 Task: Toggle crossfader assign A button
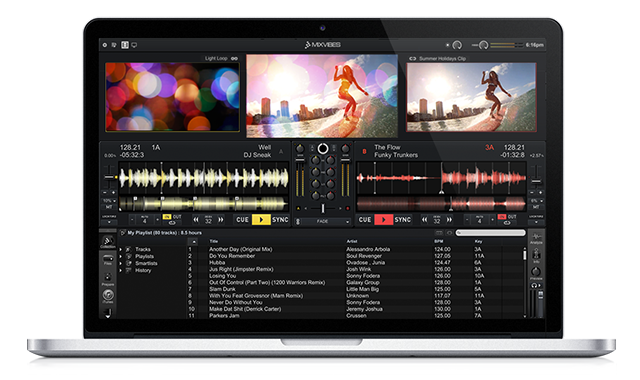(298, 209)
